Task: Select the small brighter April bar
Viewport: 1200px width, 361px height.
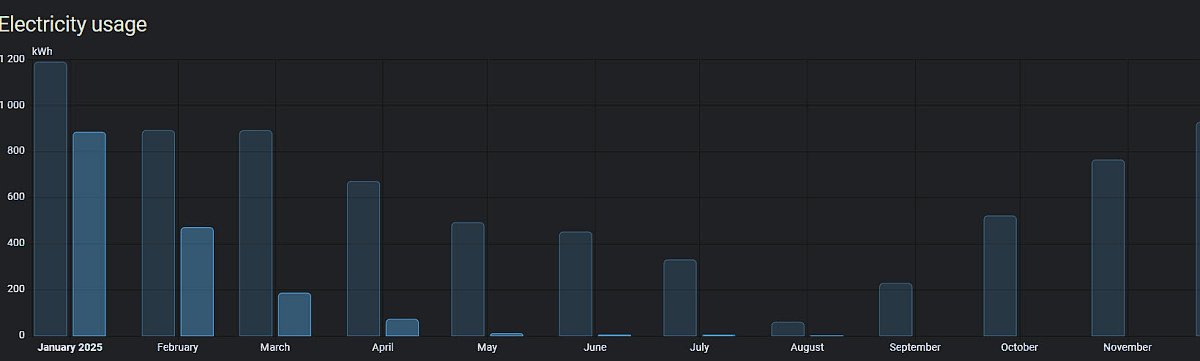Action: coord(402,328)
